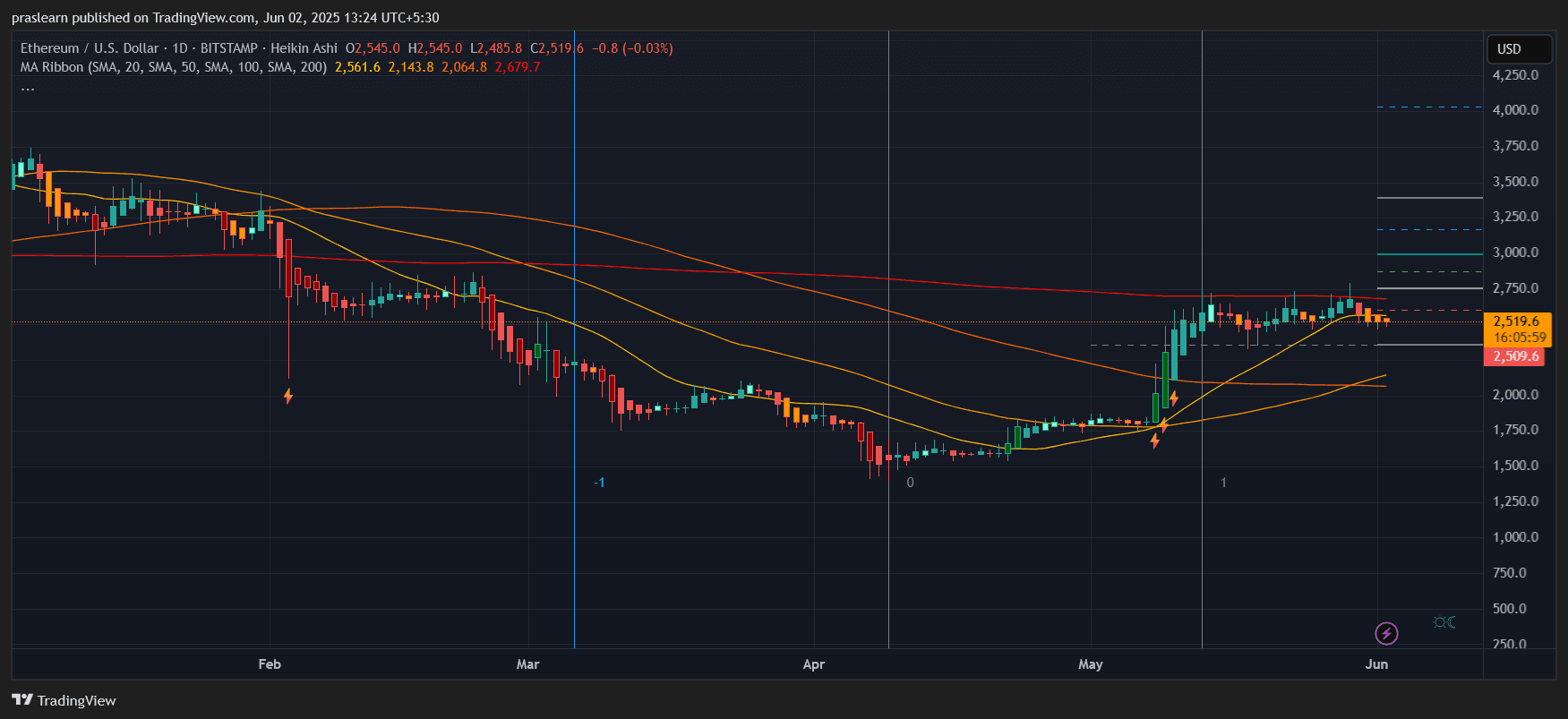Click the vertical line marker labeled 0
The width and height of the screenshot is (1568, 719).
click(910, 483)
